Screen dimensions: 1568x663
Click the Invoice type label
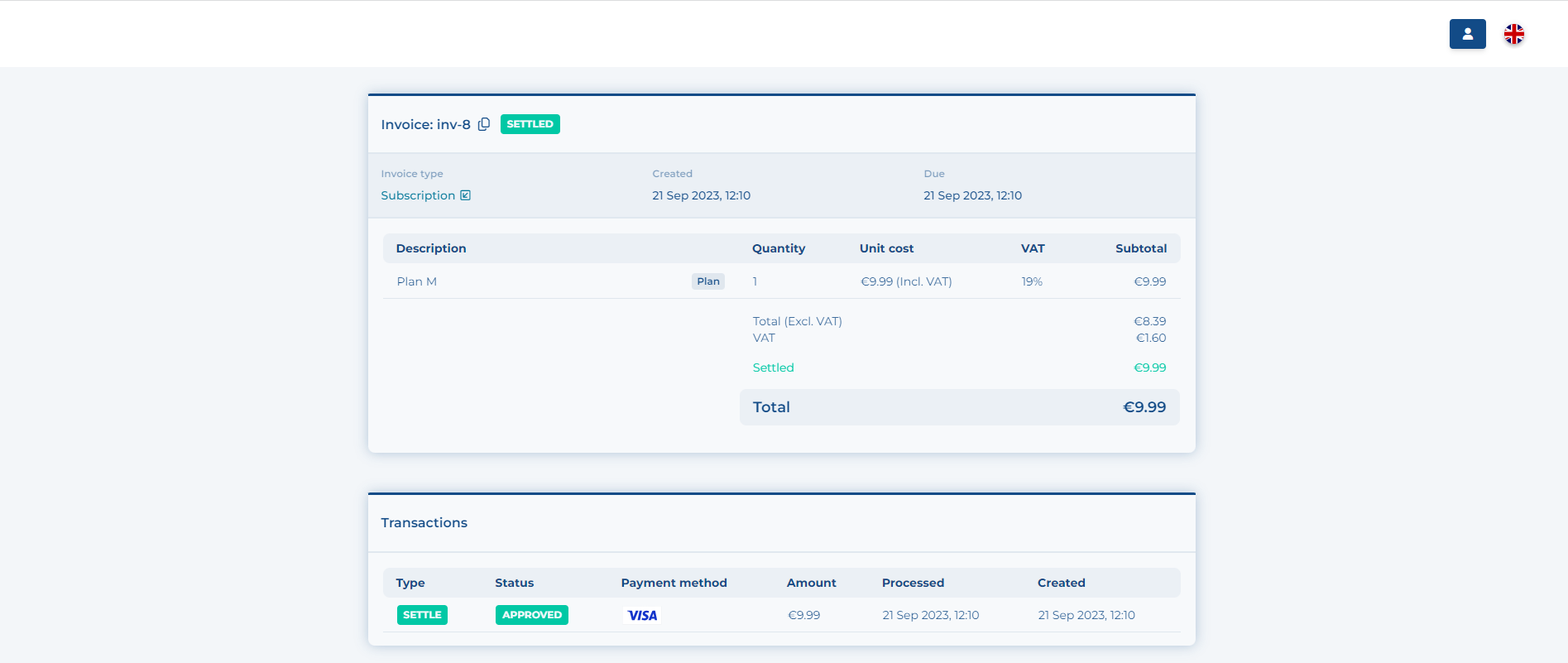(412, 174)
